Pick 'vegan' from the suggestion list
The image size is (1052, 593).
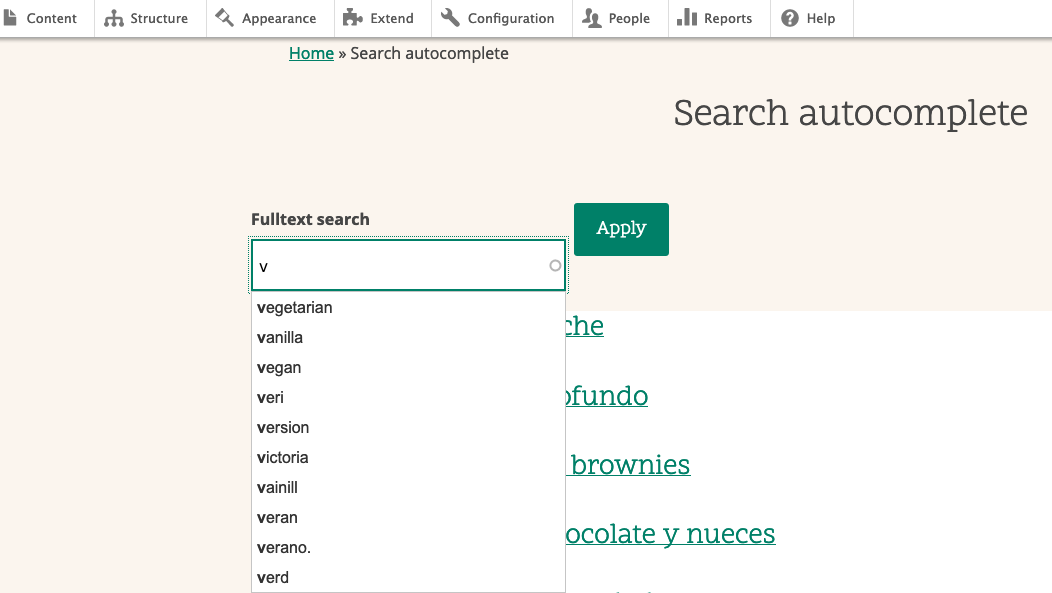[279, 368]
